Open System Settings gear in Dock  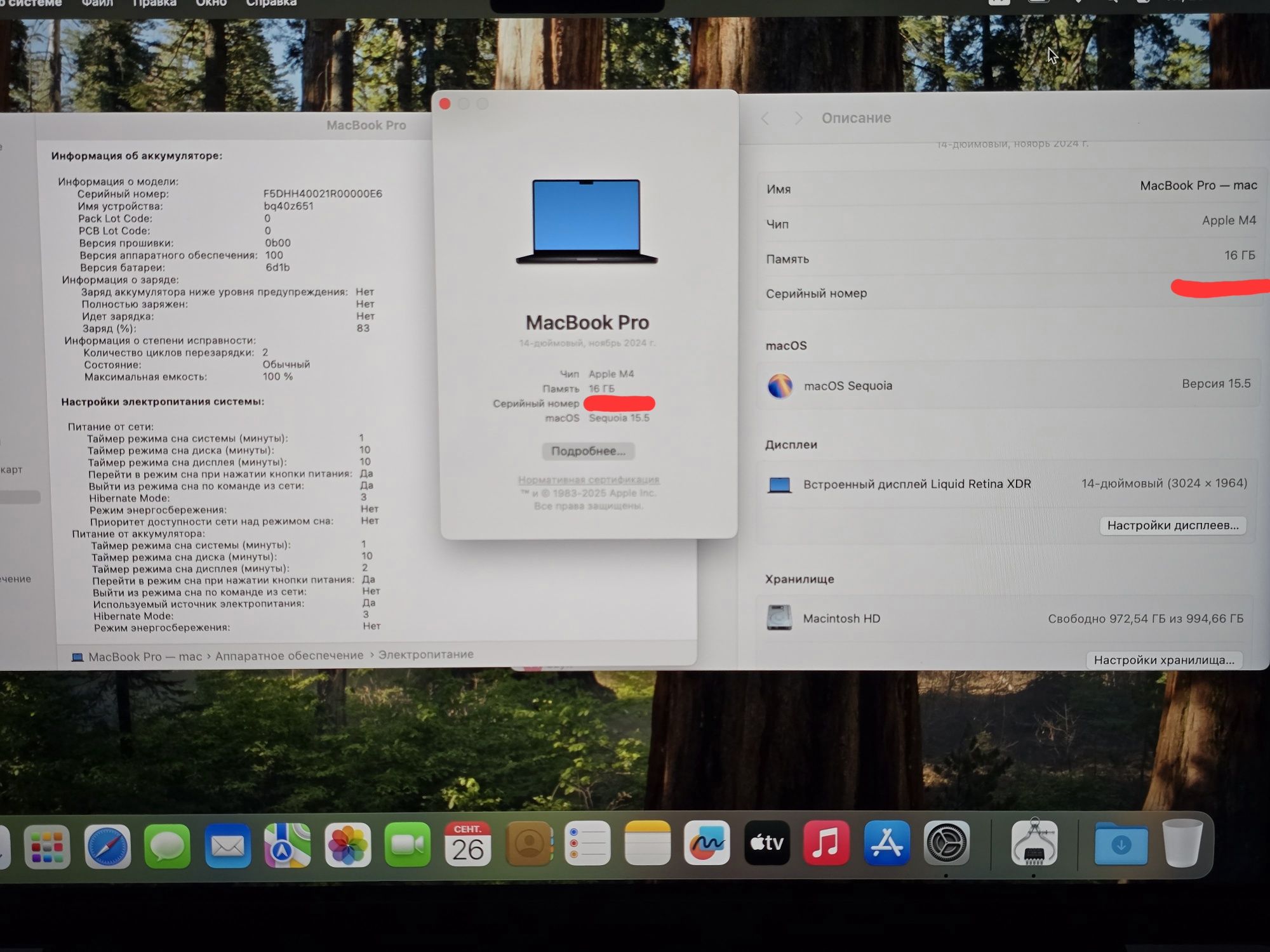(947, 843)
